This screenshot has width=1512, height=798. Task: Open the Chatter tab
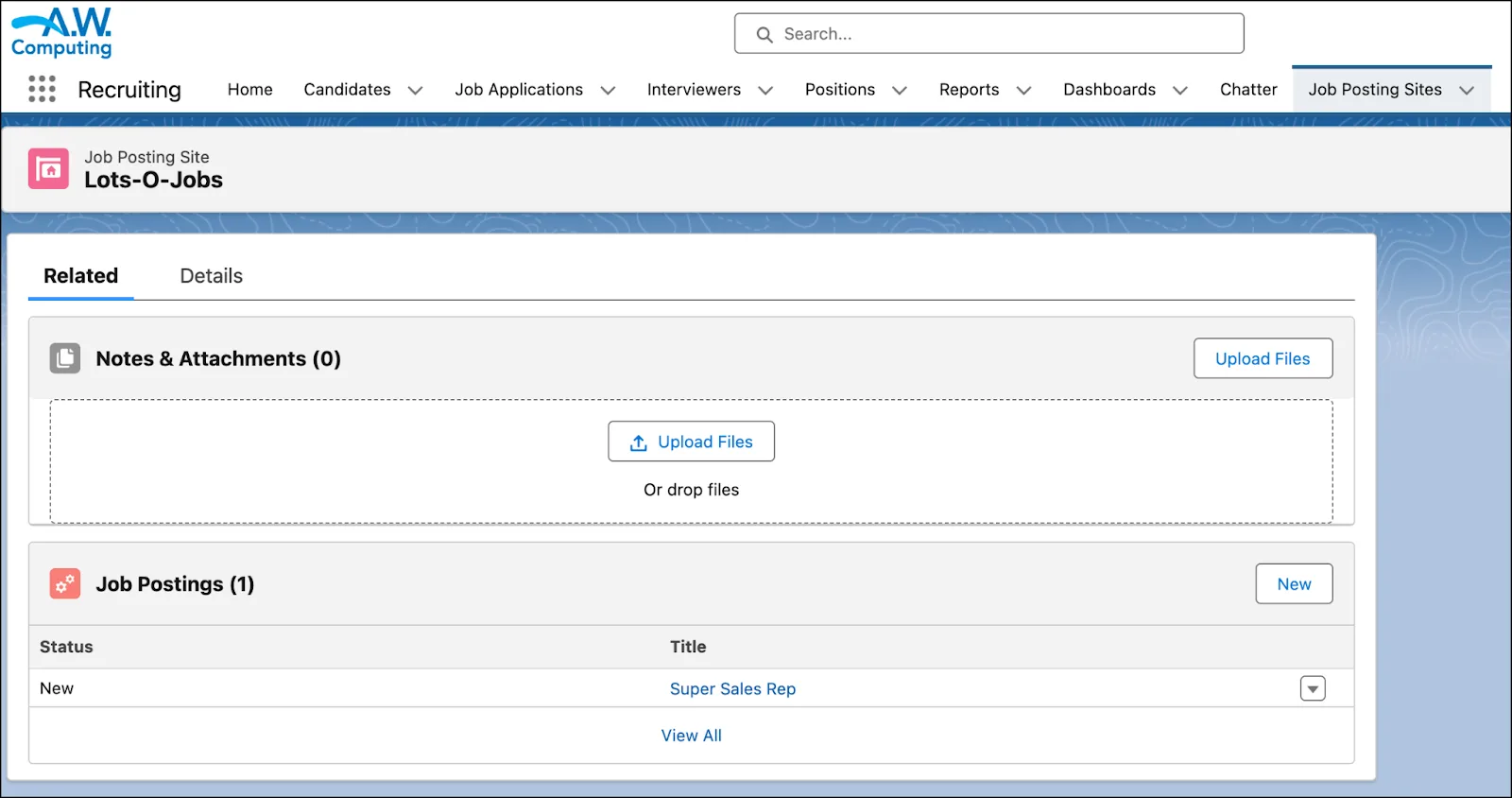[1248, 89]
